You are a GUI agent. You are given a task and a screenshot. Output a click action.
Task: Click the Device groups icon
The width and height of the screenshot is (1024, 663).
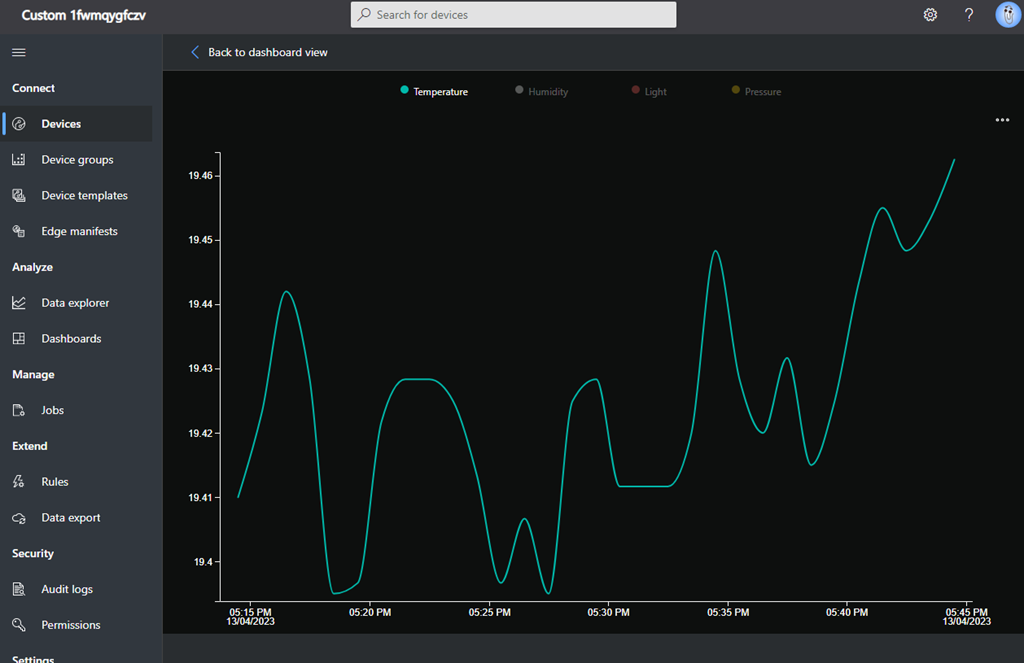[19, 160]
